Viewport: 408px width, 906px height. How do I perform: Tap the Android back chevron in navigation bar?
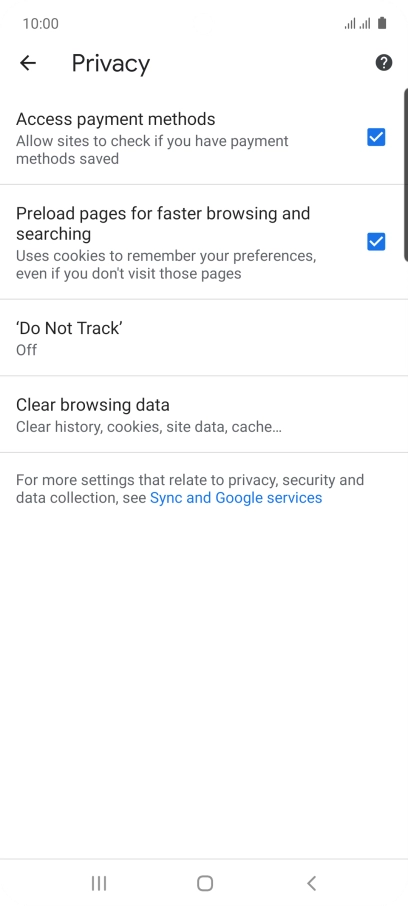click(x=311, y=883)
